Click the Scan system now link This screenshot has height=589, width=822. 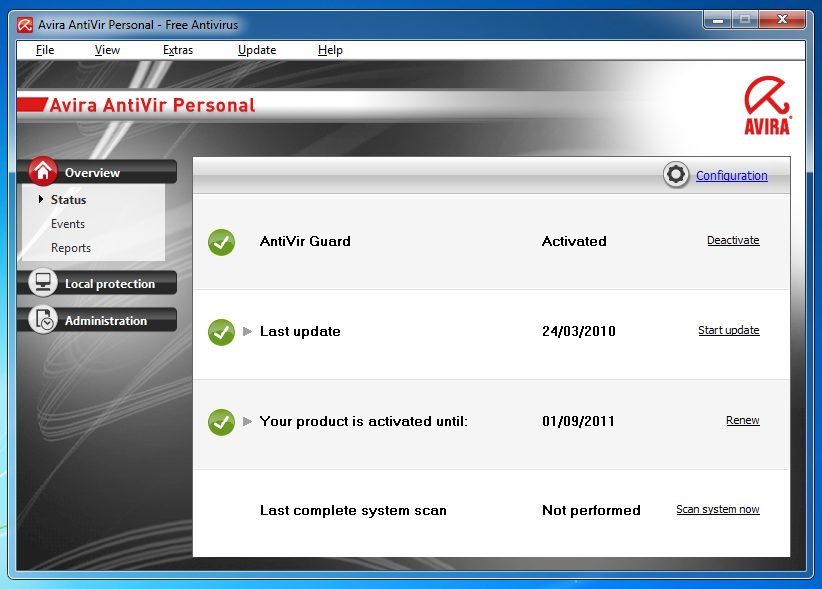(x=717, y=510)
